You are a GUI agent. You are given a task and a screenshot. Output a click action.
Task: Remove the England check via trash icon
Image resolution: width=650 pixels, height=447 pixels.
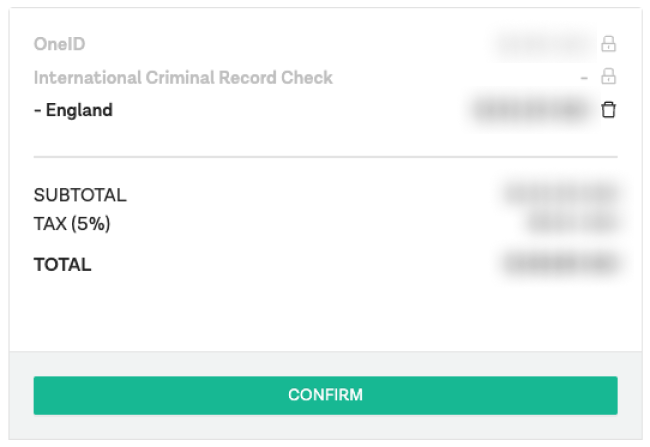[x=608, y=110]
